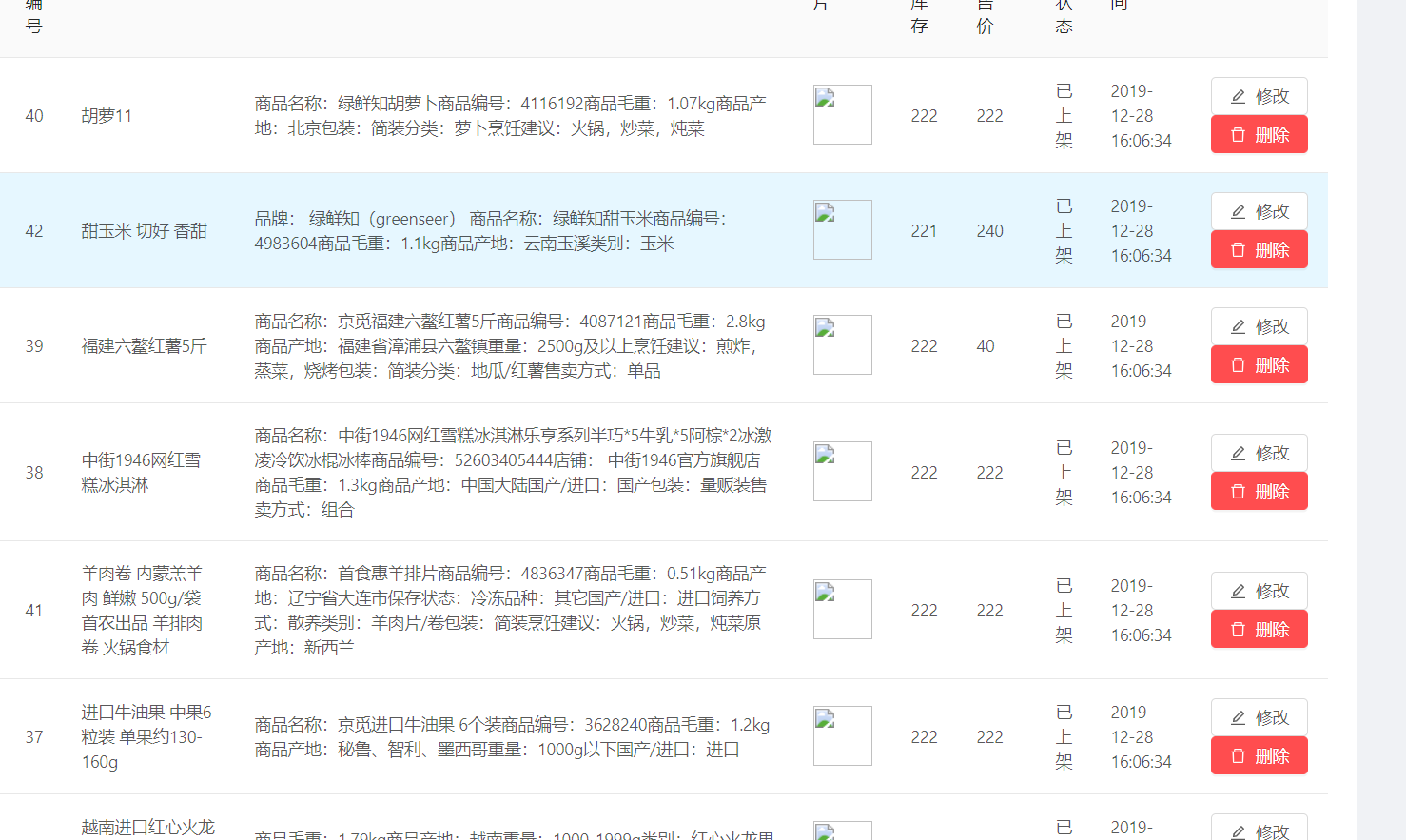Select product ID 39
Screen dimensions: 1406x840
pos(34,346)
